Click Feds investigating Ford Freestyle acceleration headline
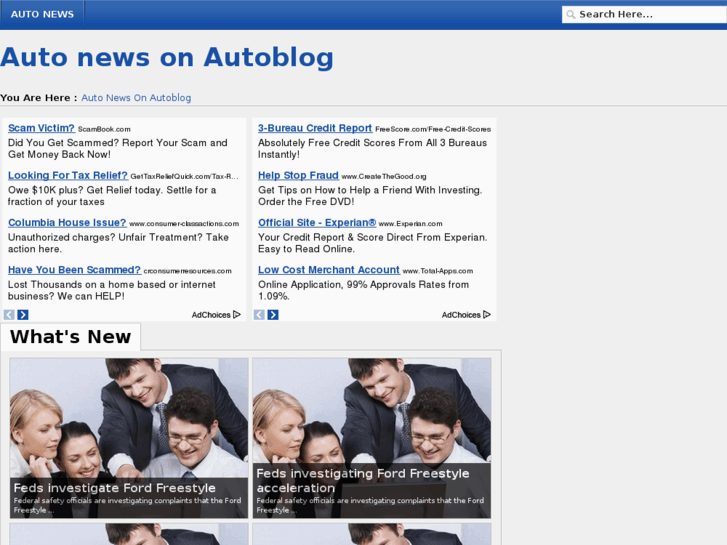 363,481
